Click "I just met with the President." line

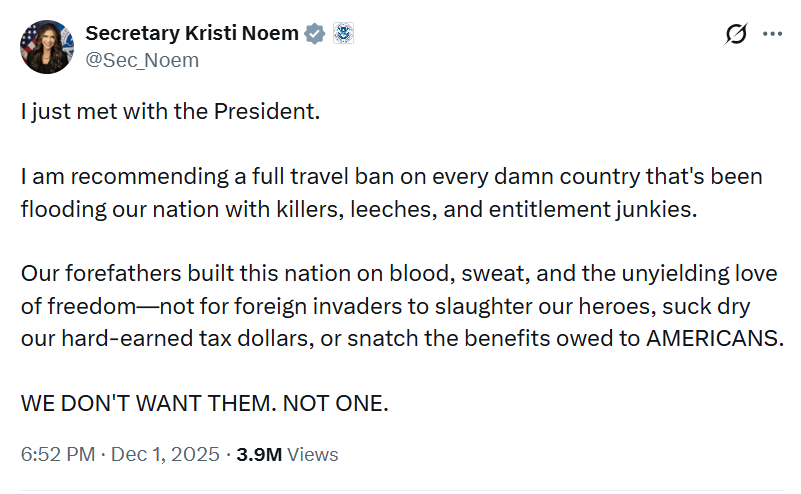pos(170,111)
